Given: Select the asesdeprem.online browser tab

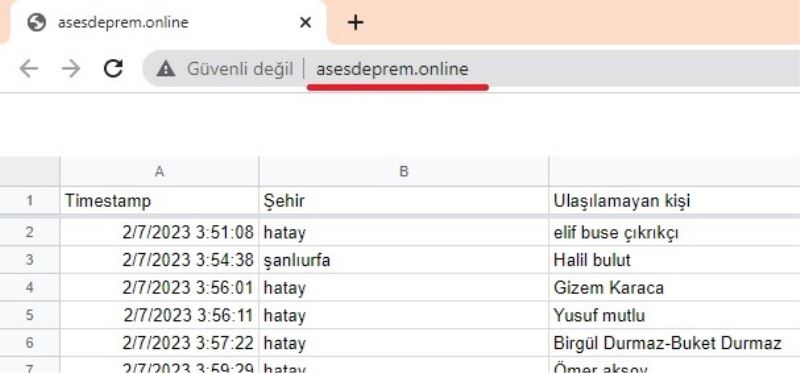Looking at the screenshot, I should tap(167, 22).
